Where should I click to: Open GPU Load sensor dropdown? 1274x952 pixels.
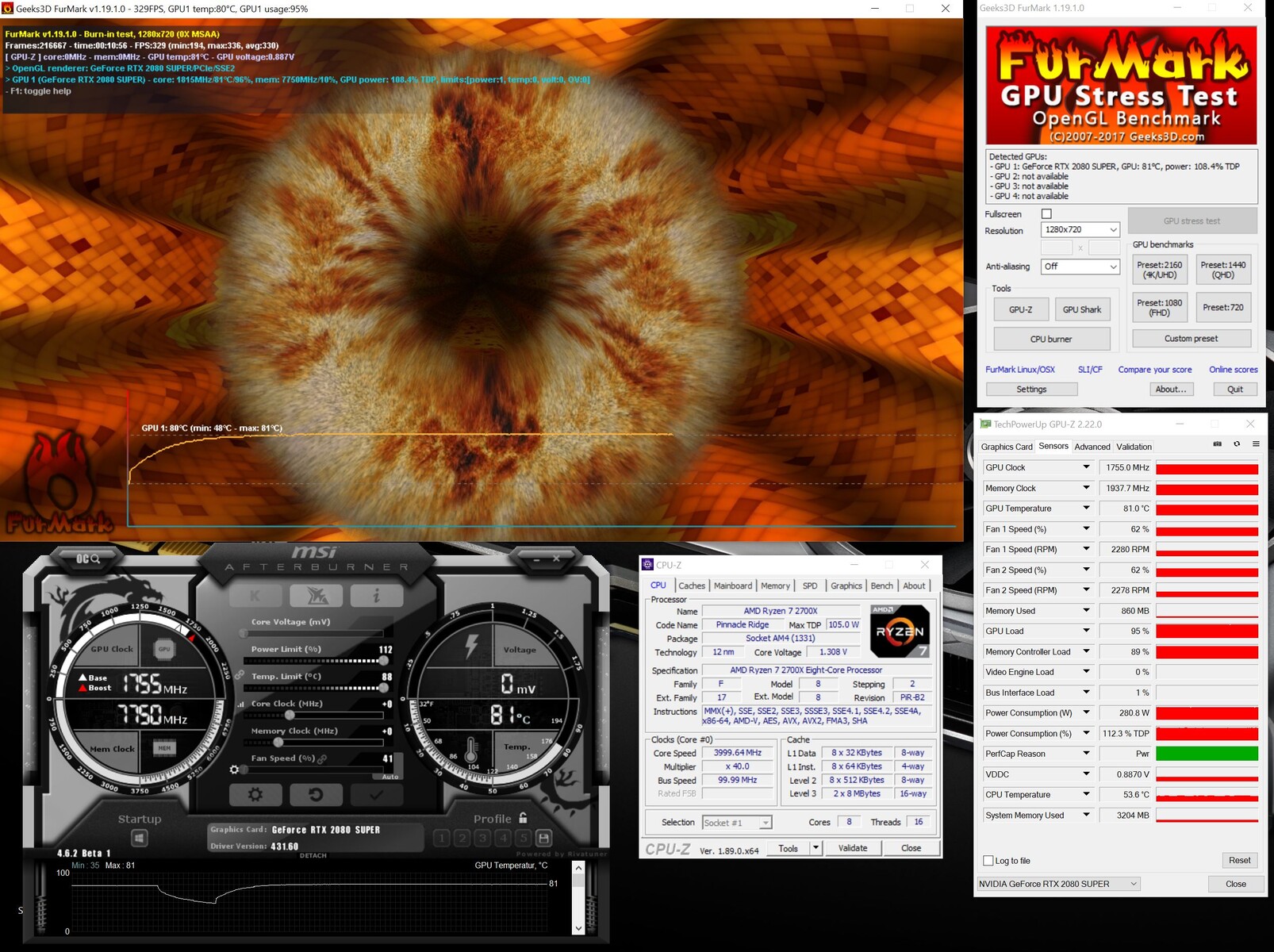1086,631
